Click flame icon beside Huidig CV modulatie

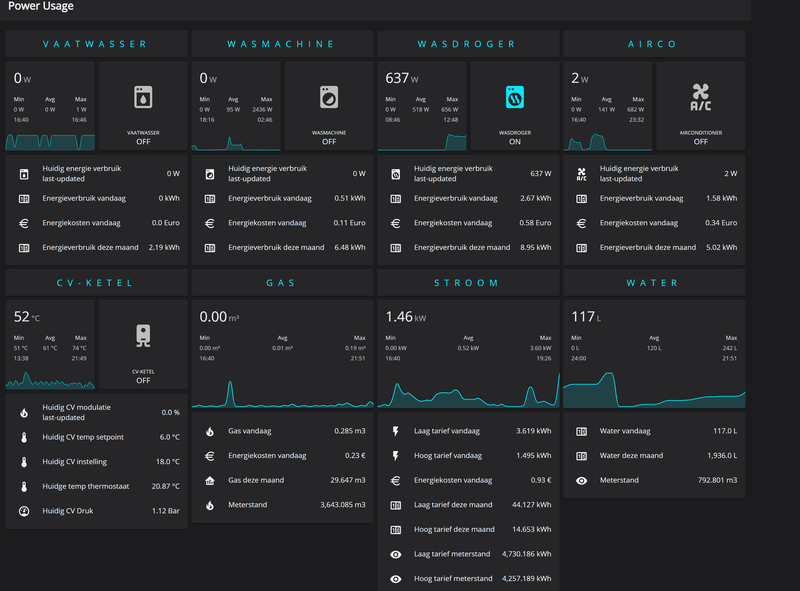tap(24, 412)
